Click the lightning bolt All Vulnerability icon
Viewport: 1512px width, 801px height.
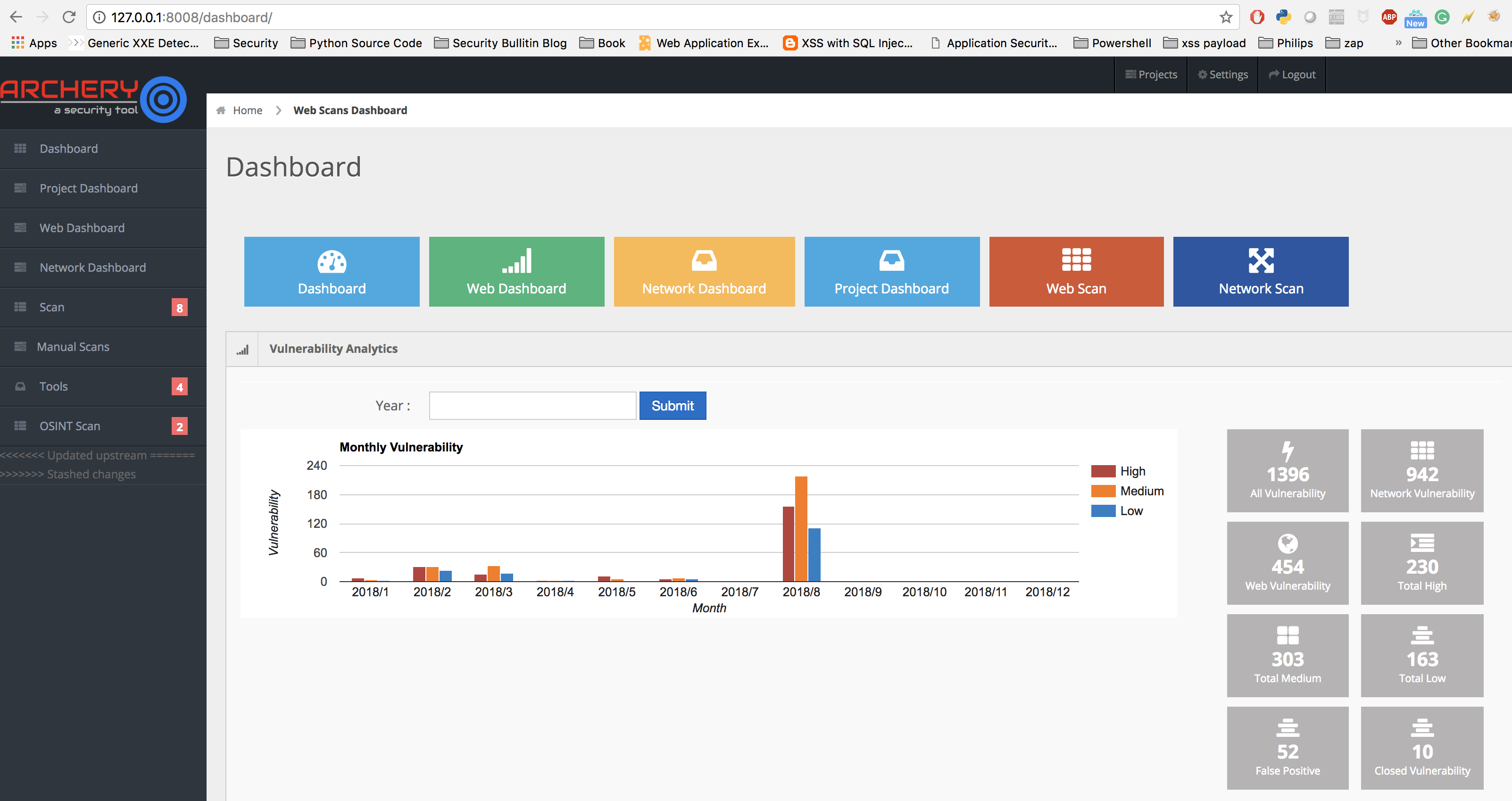tap(1288, 451)
